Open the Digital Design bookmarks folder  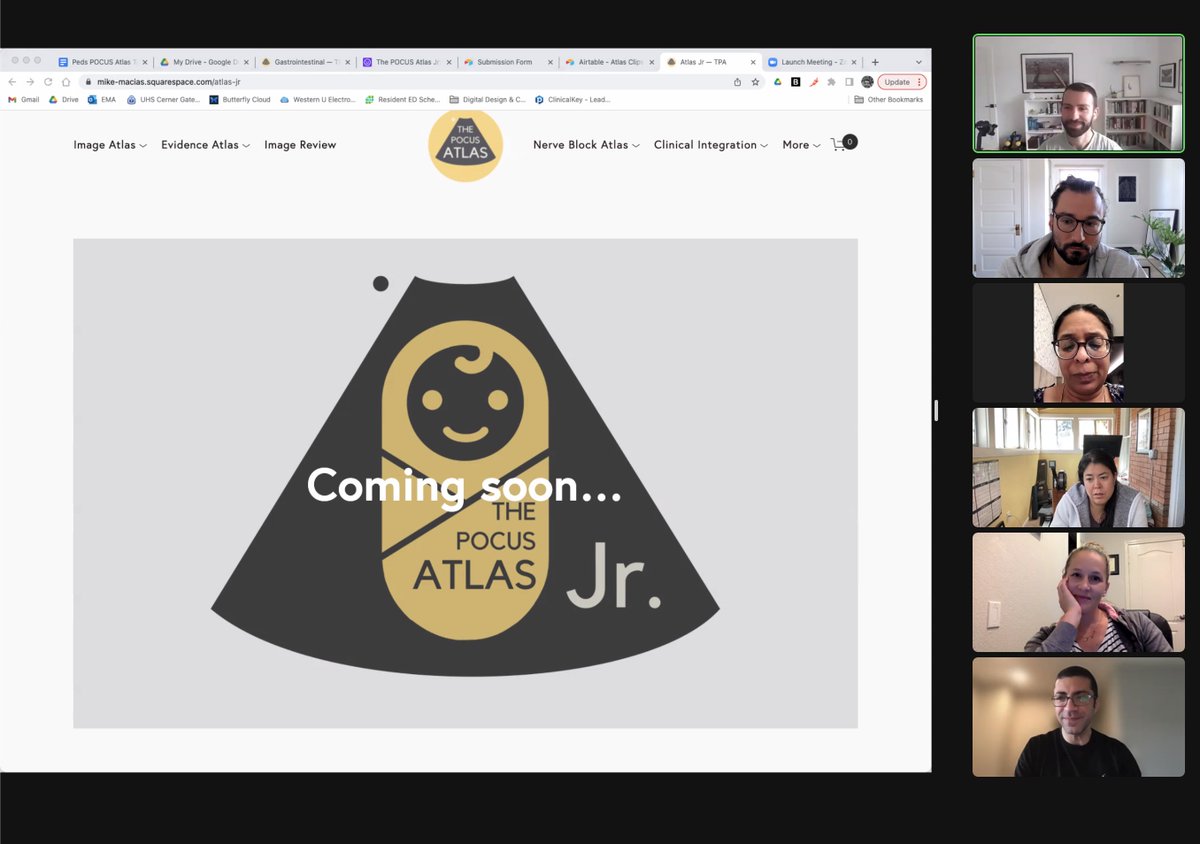pos(488,100)
